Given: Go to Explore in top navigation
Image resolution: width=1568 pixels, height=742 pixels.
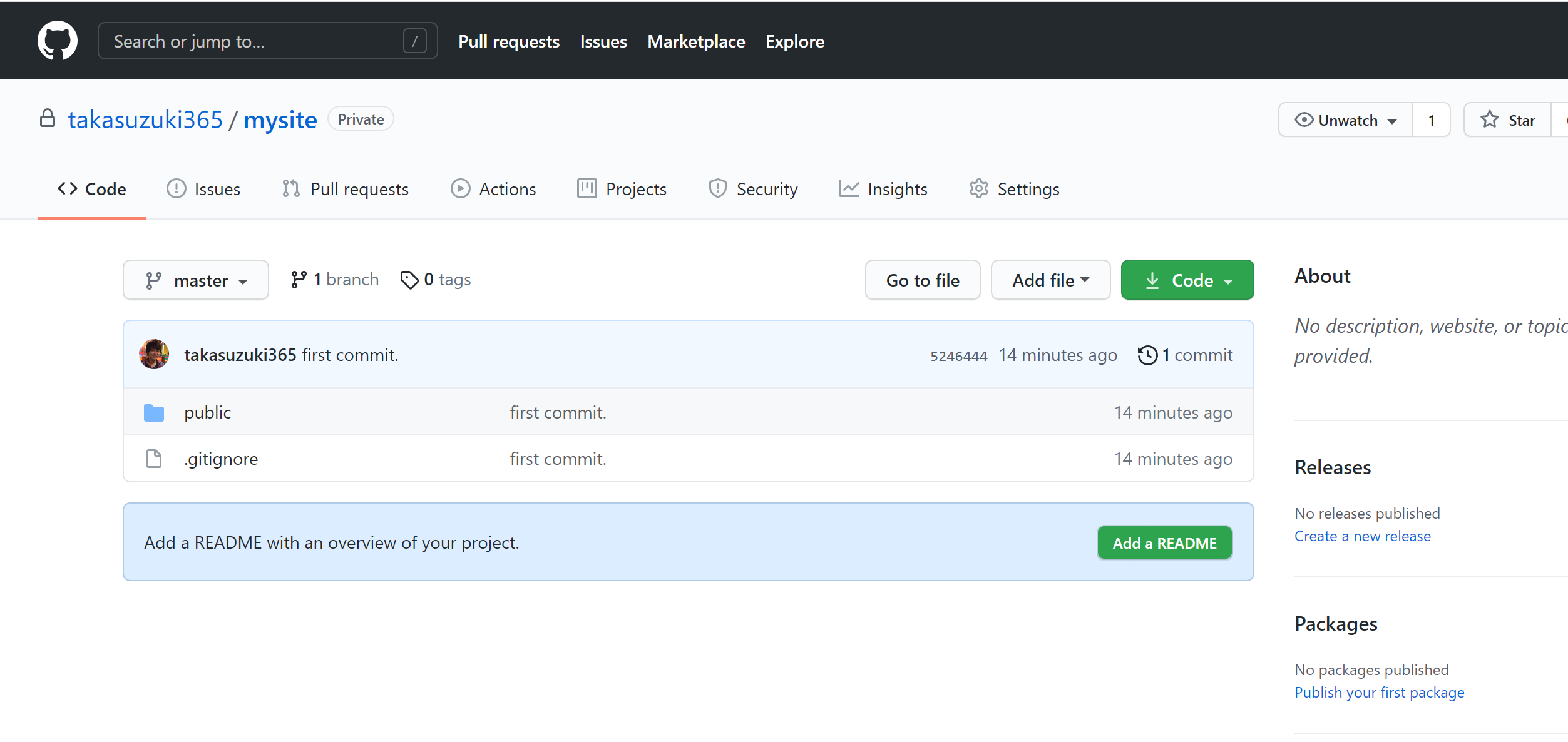Looking at the screenshot, I should point(795,41).
